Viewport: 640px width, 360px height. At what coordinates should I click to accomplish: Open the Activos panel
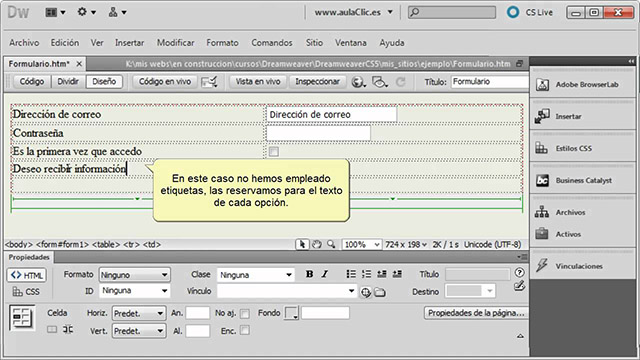click(582, 234)
